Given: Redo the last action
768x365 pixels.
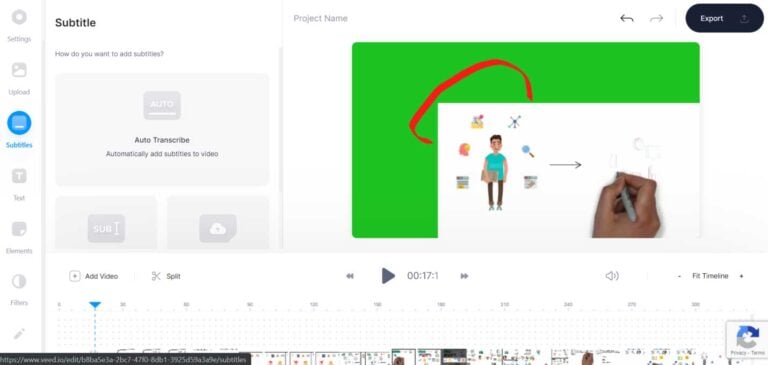Looking at the screenshot, I should (656, 19).
